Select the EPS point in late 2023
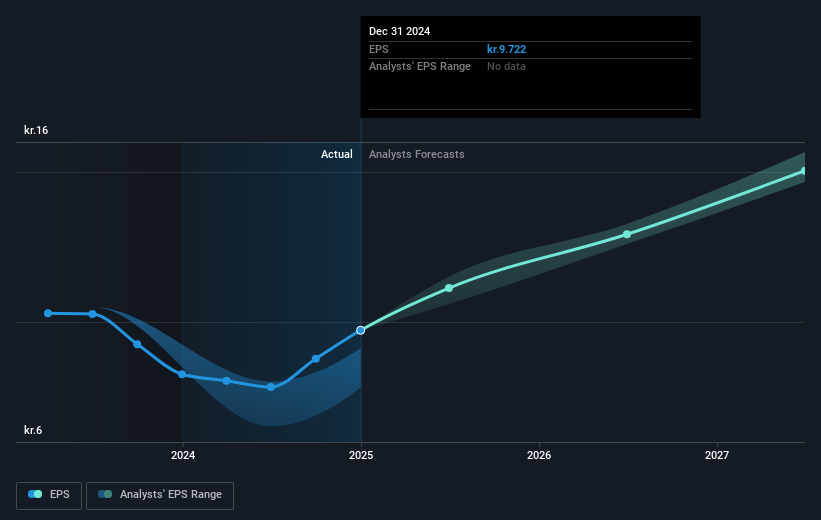 tap(137, 344)
